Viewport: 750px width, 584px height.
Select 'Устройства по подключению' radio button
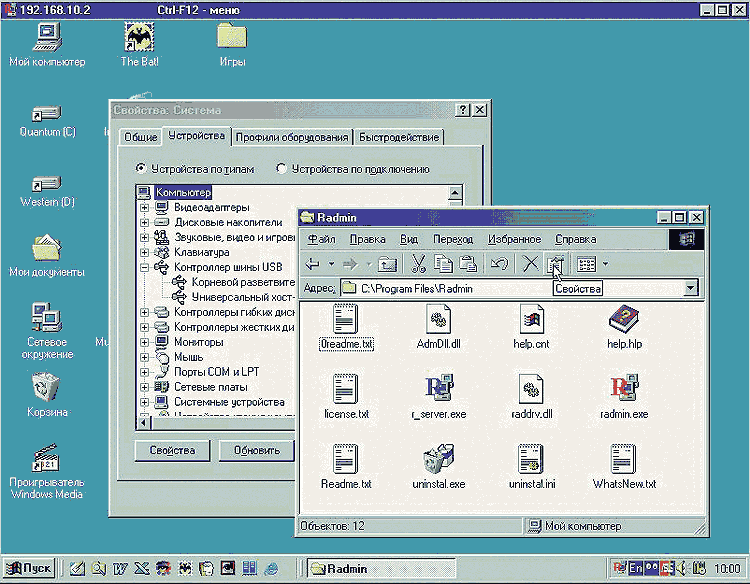tap(281, 169)
